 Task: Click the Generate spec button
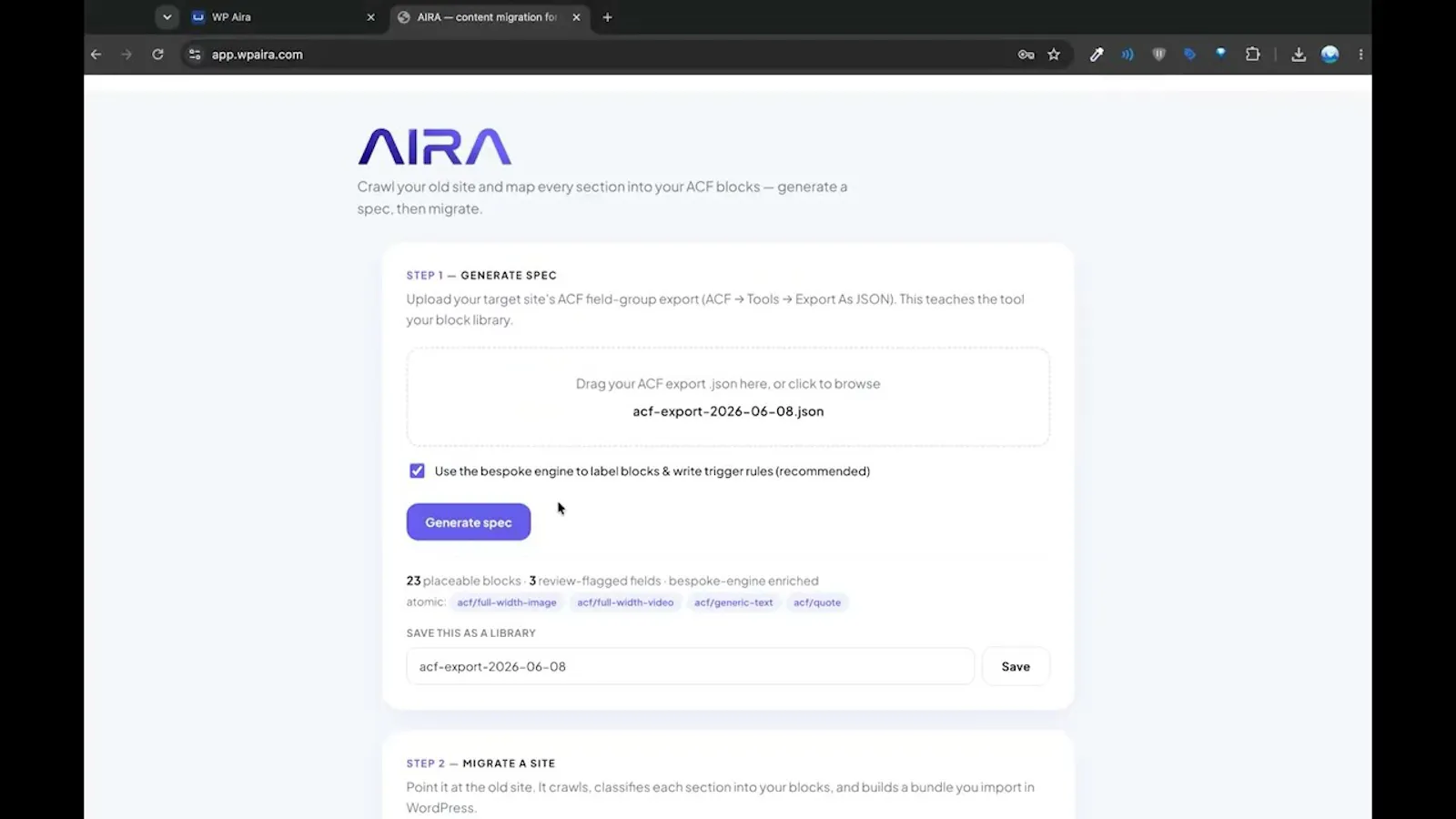[x=469, y=521]
